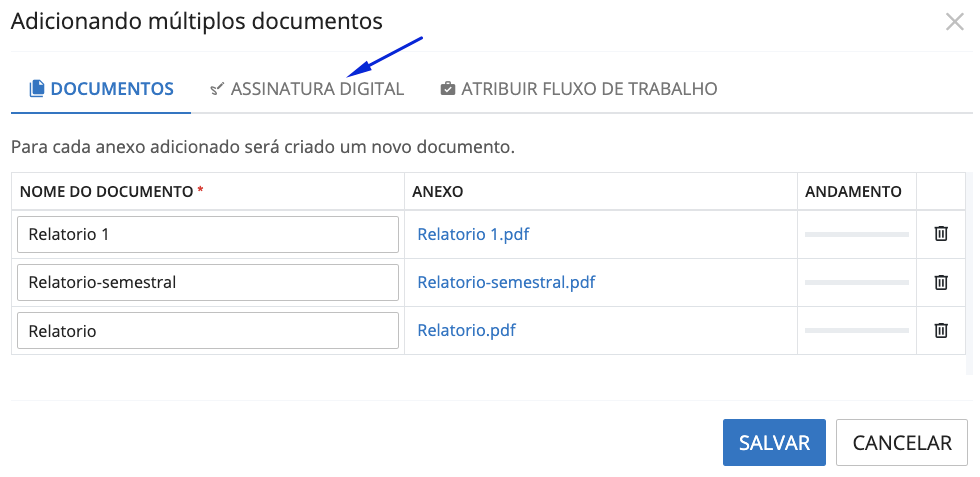Delete the Relatorio 1 document row
980x477 pixels.
[941, 234]
